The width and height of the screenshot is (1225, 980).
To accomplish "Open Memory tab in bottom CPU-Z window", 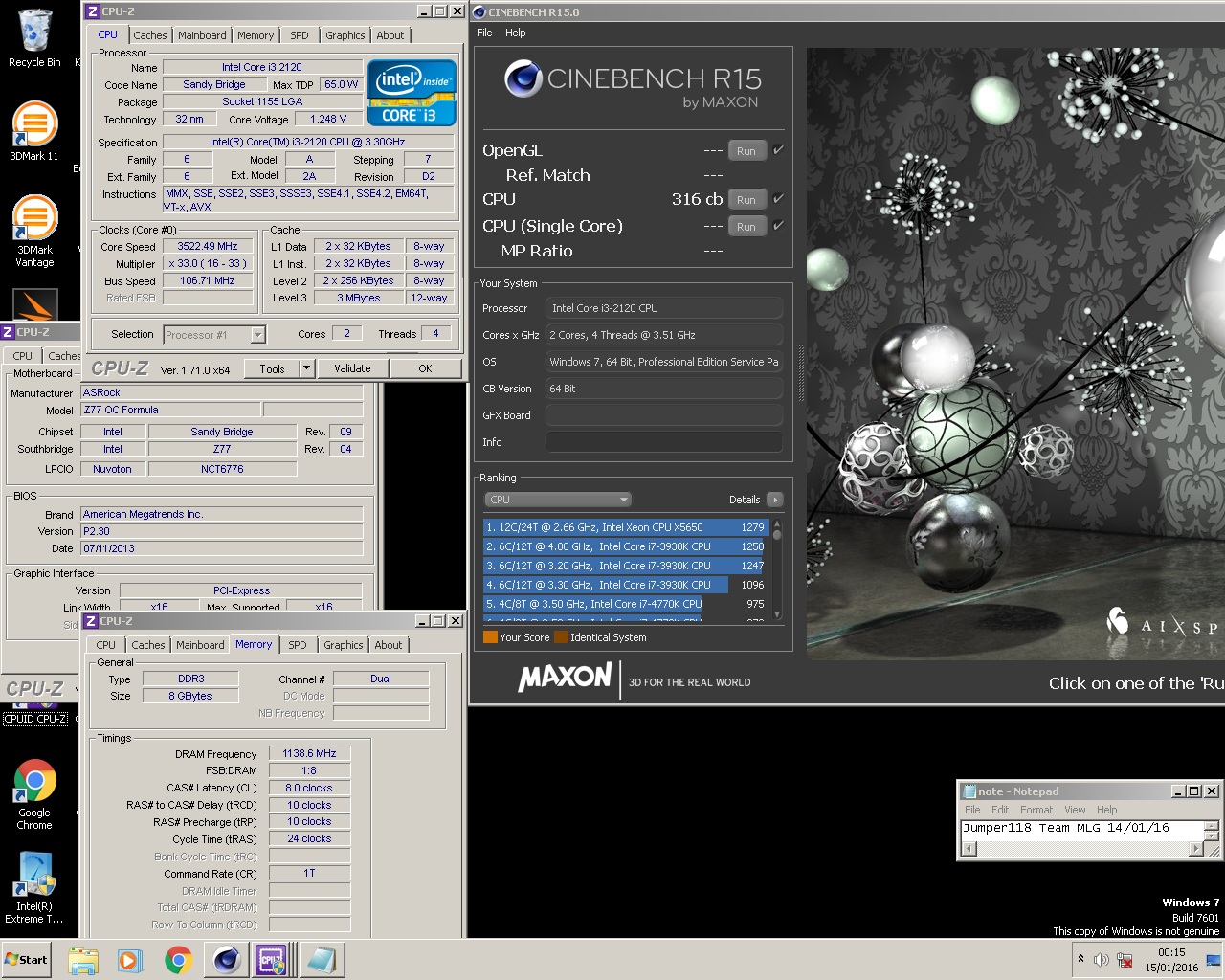I will pos(254,644).
